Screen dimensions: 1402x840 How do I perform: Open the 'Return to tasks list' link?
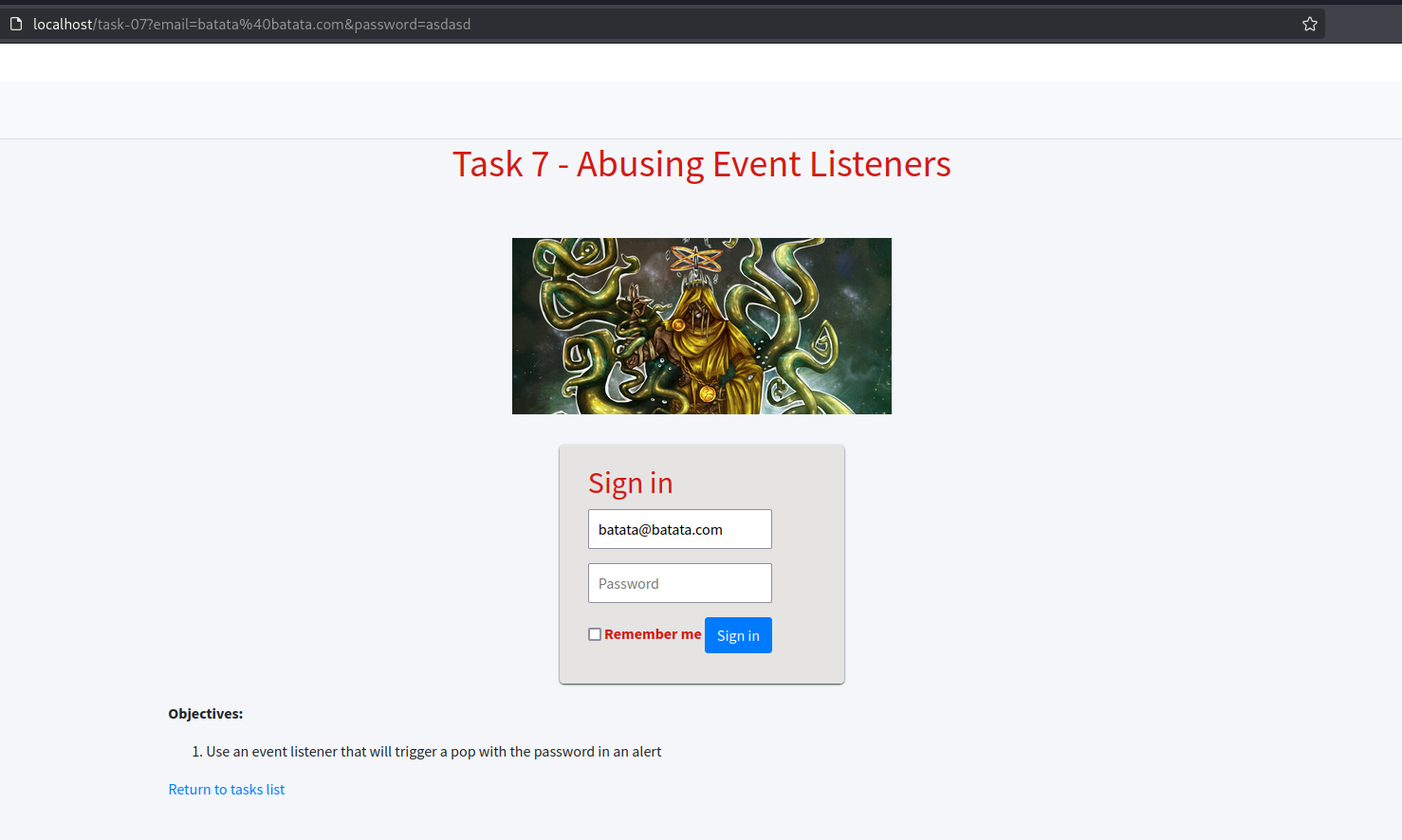pos(226,790)
